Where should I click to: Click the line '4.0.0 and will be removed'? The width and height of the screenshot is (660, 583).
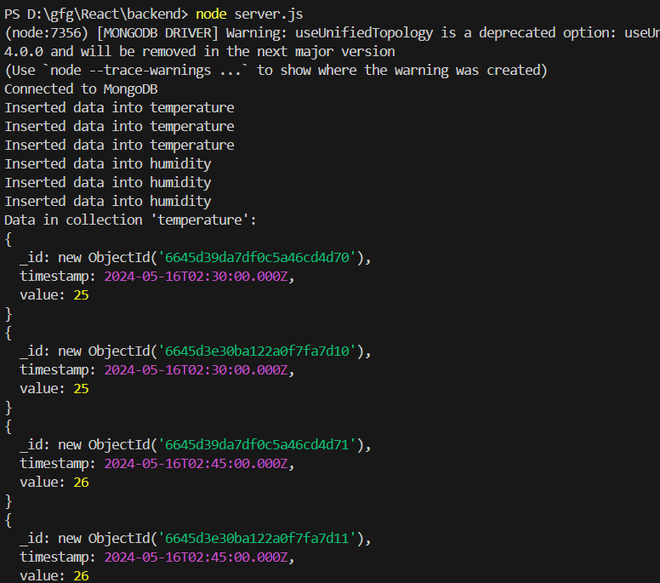coord(200,51)
